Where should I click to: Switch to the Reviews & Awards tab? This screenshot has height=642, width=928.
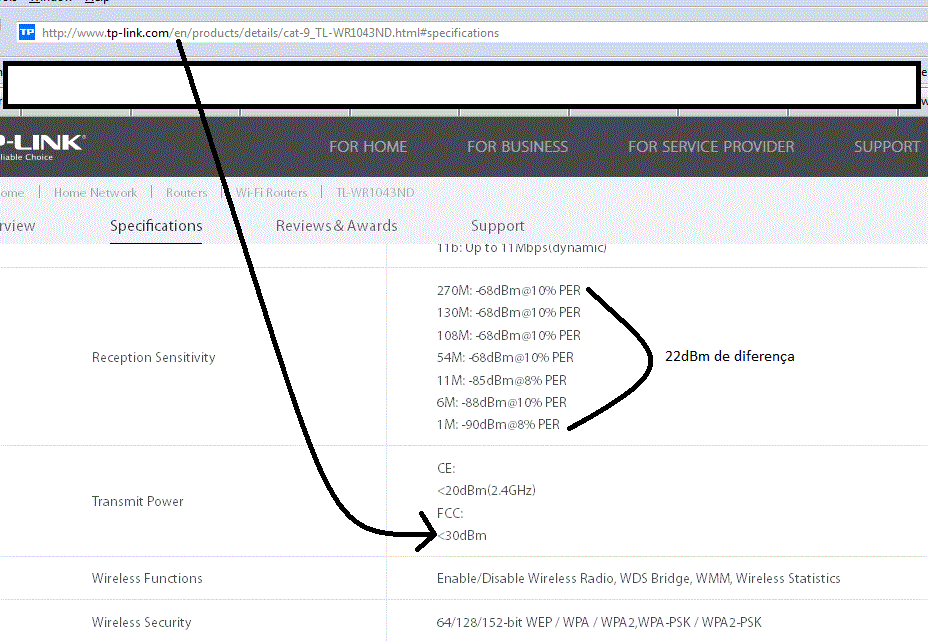pyautogui.click(x=336, y=226)
